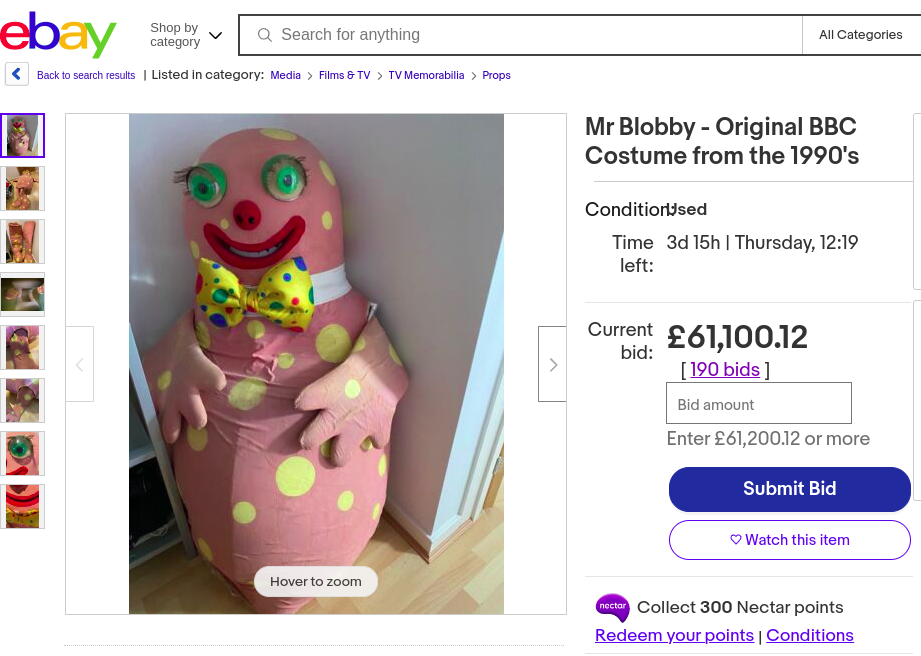Open the Films & TV breadcrumb

pyautogui.click(x=344, y=75)
